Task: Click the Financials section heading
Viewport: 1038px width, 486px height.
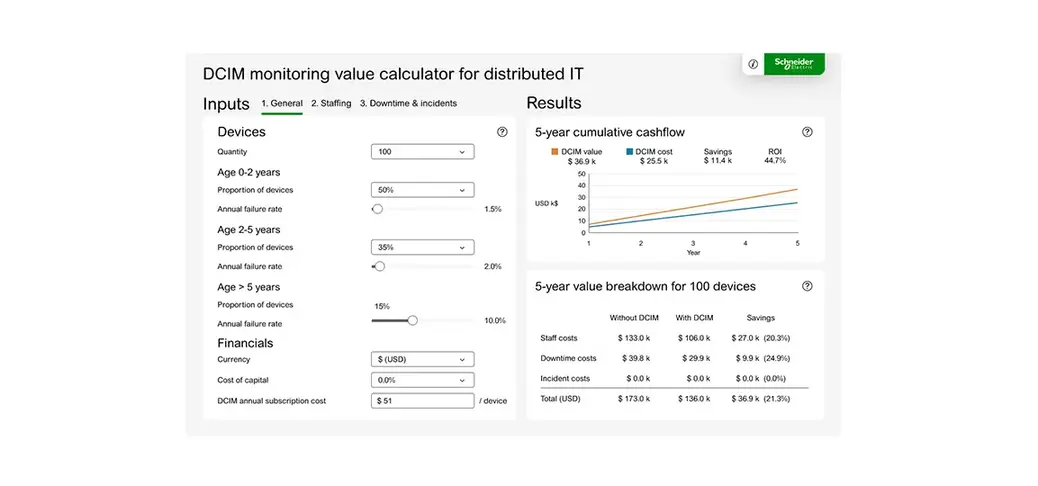Action: coord(245,343)
